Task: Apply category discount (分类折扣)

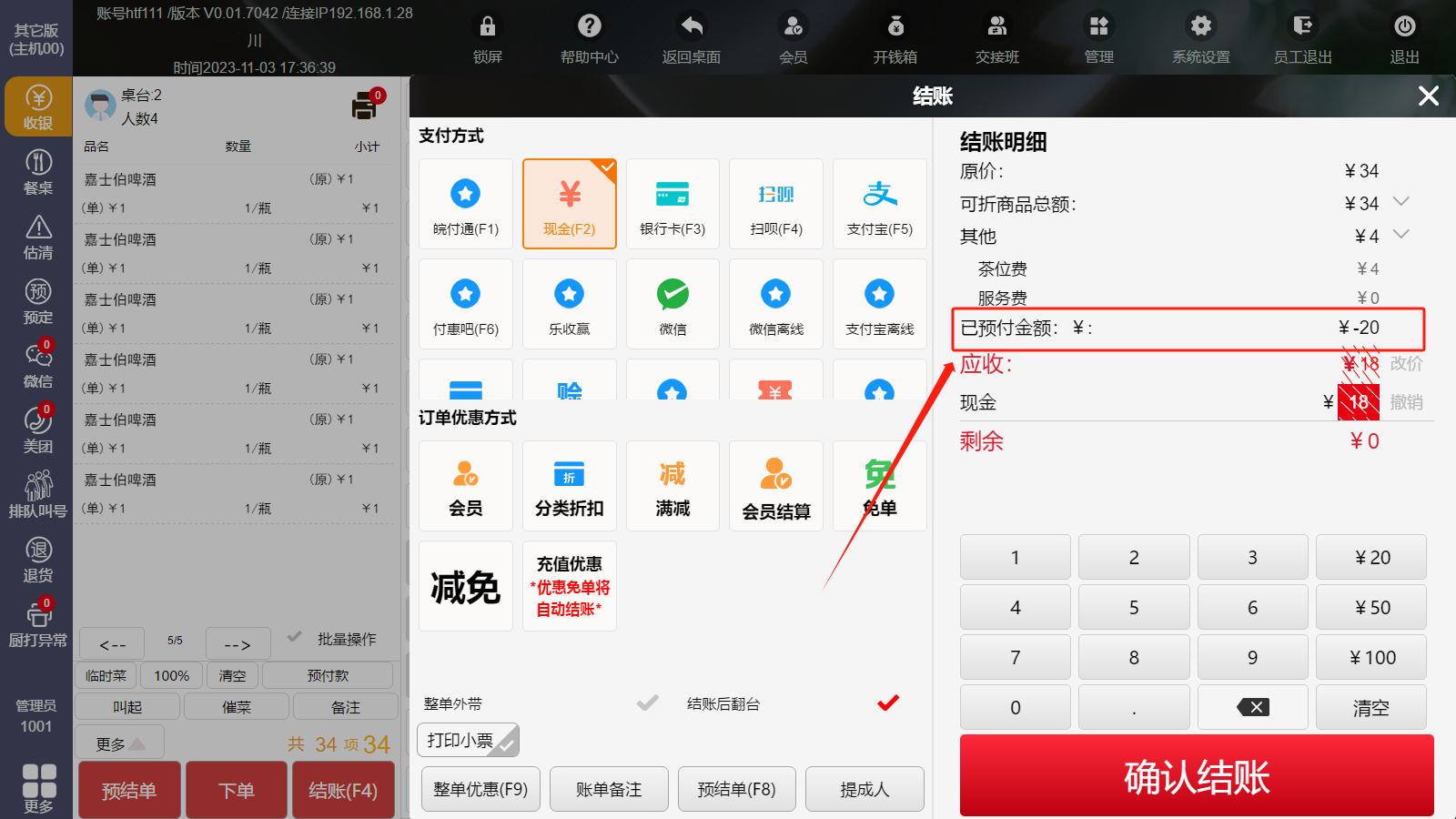Action: coord(569,486)
